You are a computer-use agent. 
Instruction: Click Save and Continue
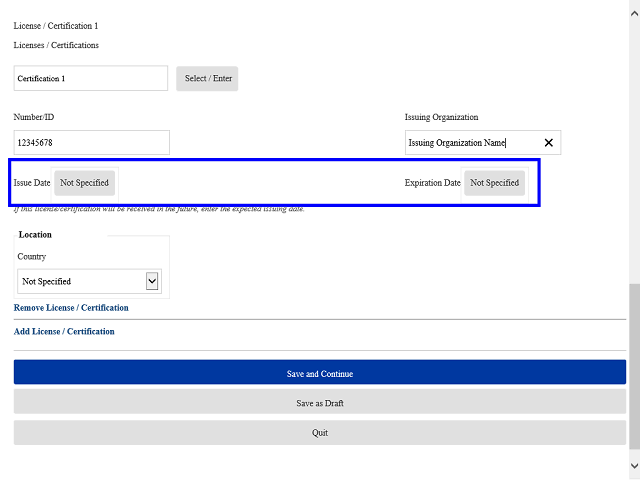pyautogui.click(x=320, y=372)
